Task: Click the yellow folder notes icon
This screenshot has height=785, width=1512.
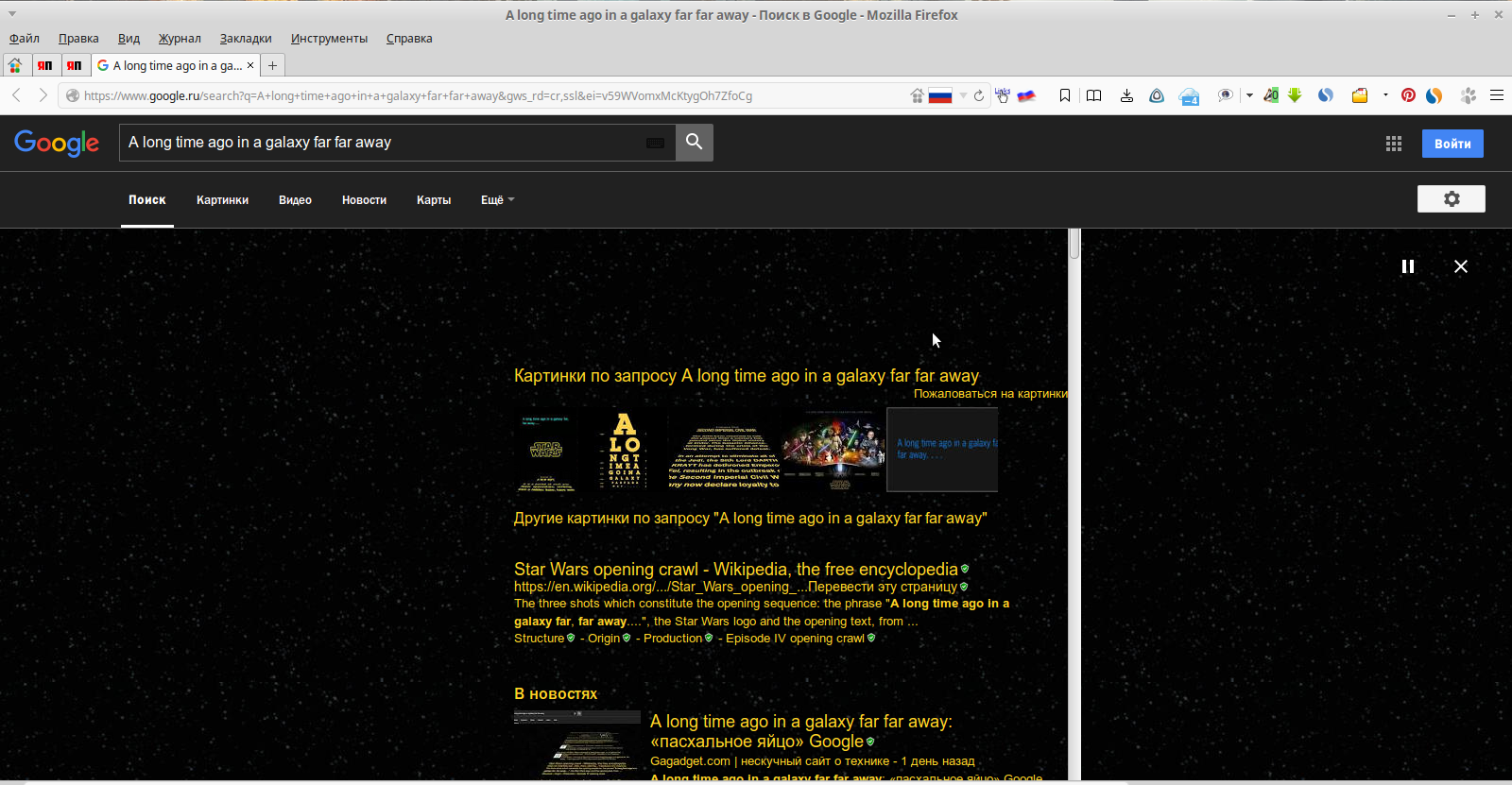Action: tap(1360, 95)
